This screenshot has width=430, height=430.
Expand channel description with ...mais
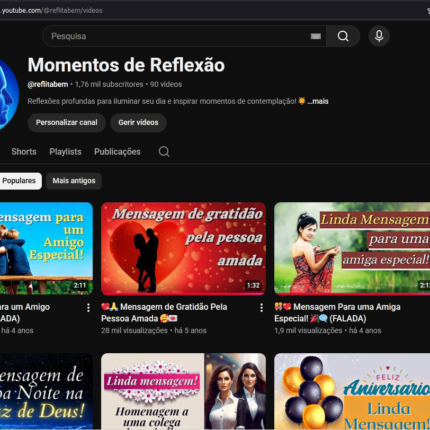click(318, 101)
